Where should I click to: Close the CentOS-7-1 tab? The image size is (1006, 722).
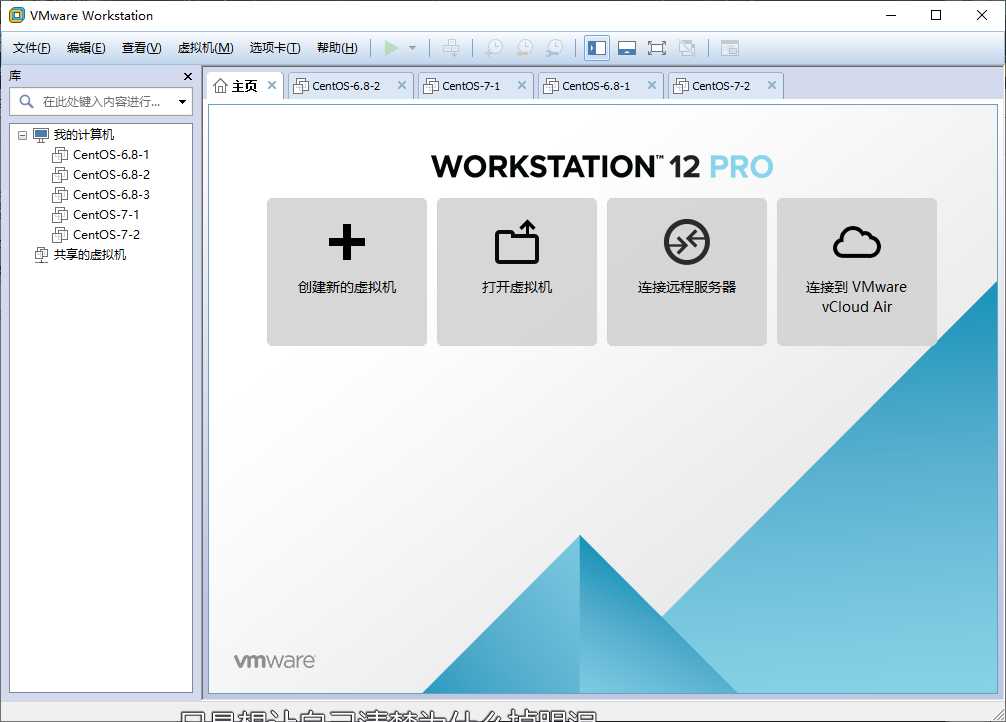pyautogui.click(x=522, y=85)
